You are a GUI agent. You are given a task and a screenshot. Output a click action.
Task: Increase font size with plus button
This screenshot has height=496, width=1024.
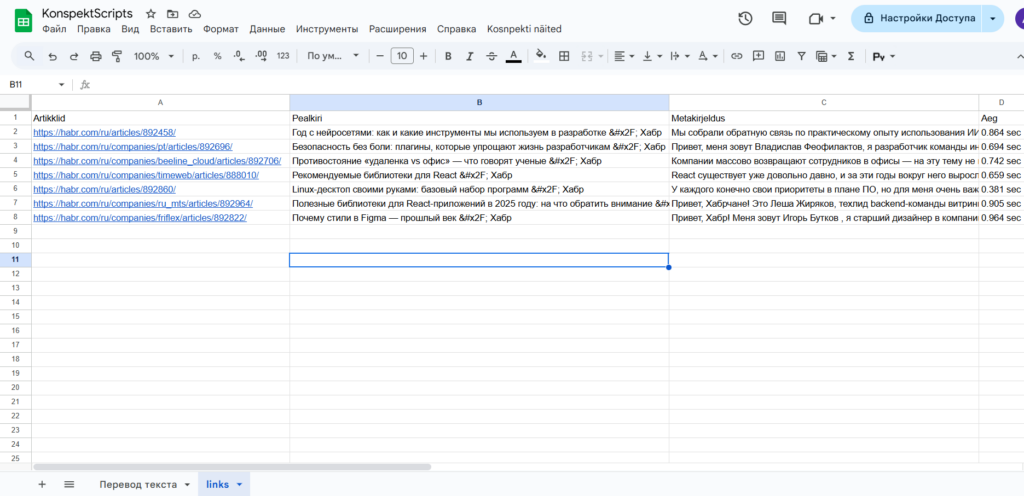(423, 56)
